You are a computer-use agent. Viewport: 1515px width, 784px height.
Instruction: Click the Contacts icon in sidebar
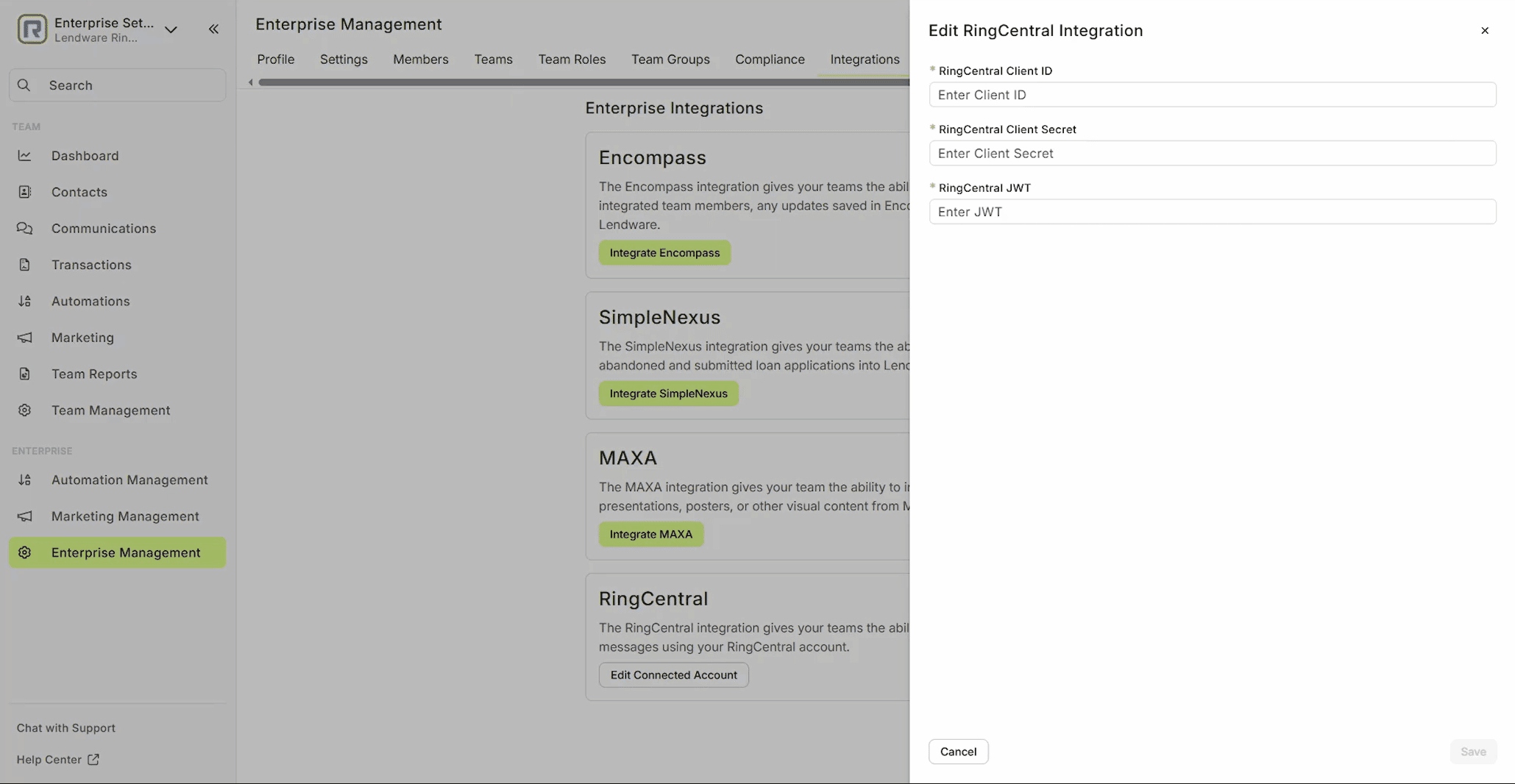coord(25,192)
